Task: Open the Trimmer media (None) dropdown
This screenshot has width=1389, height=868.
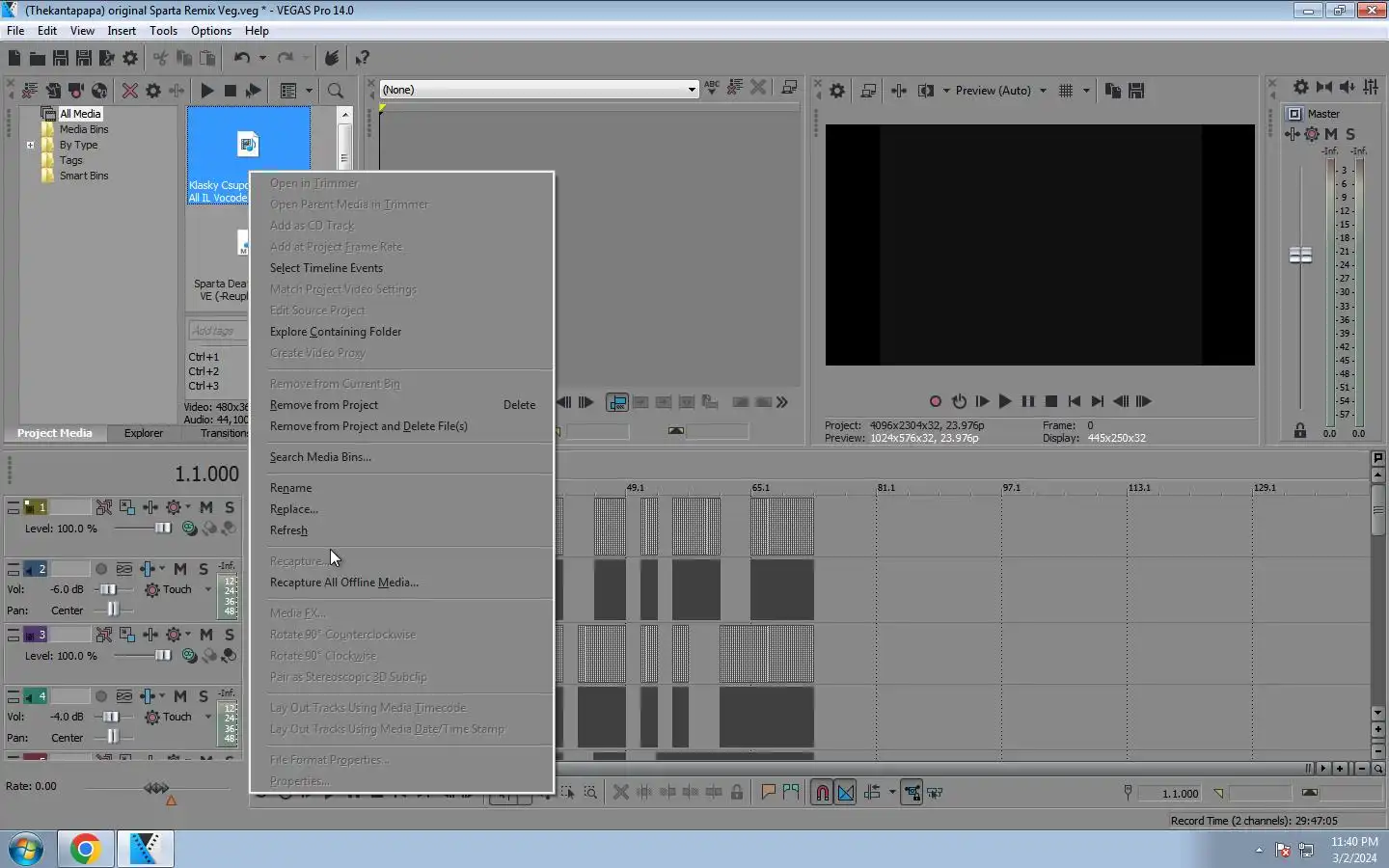Action: click(692, 90)
